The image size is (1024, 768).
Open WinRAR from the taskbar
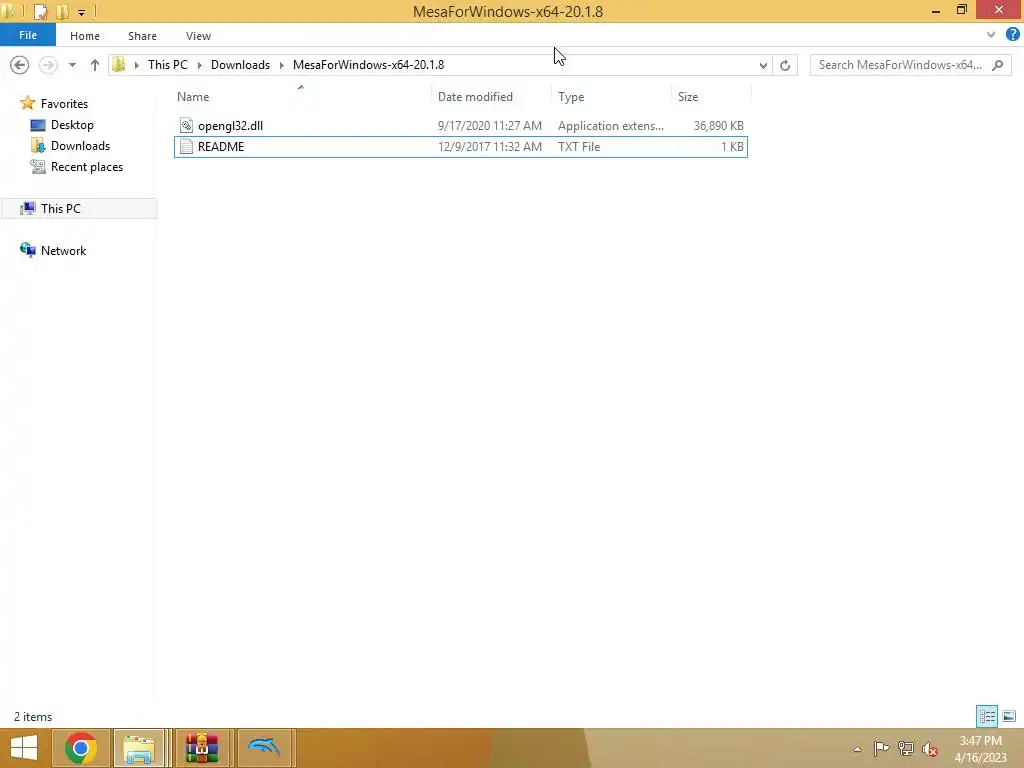tap(202, 748)
